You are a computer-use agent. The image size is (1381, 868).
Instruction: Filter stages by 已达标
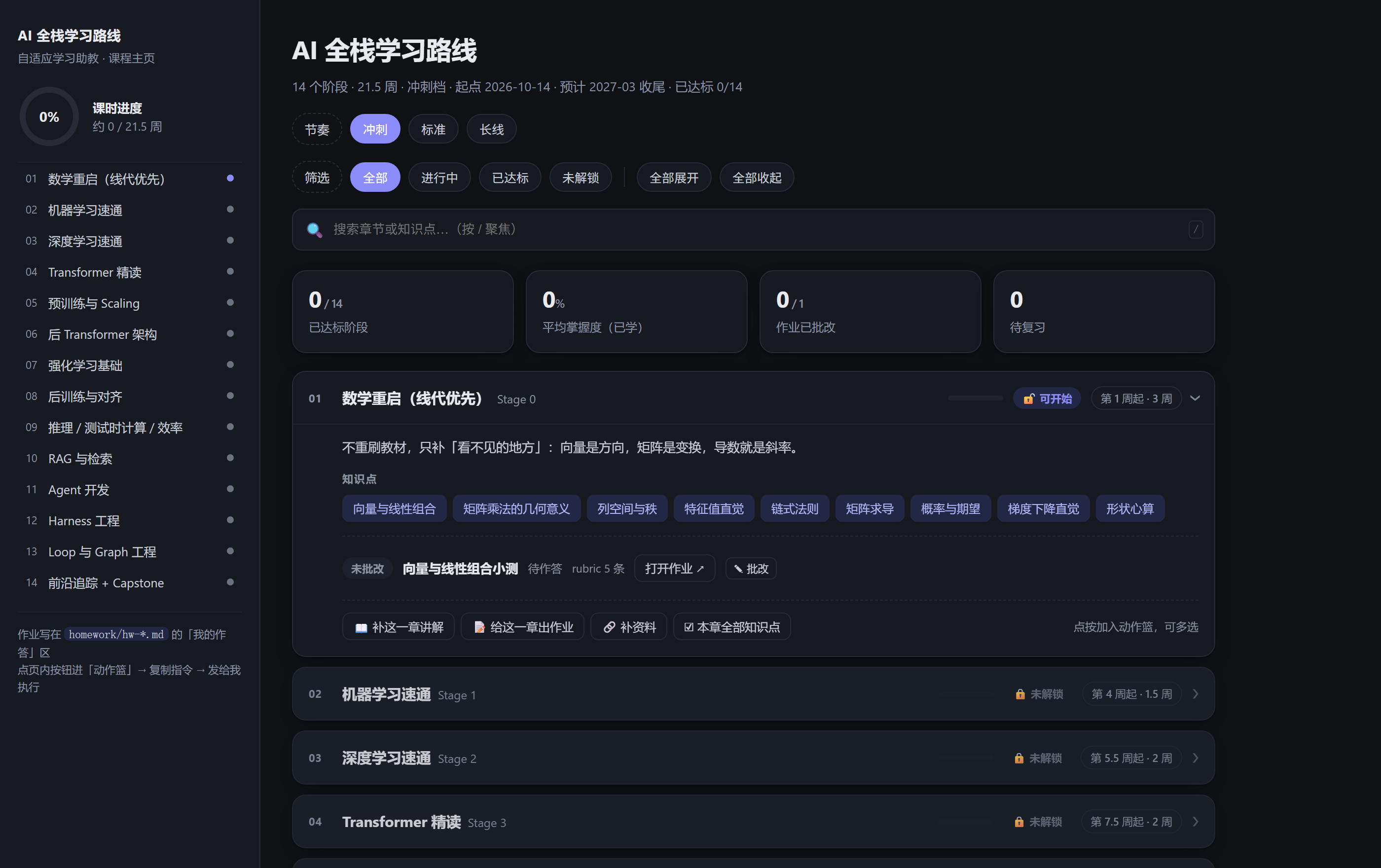pos(510,178)
